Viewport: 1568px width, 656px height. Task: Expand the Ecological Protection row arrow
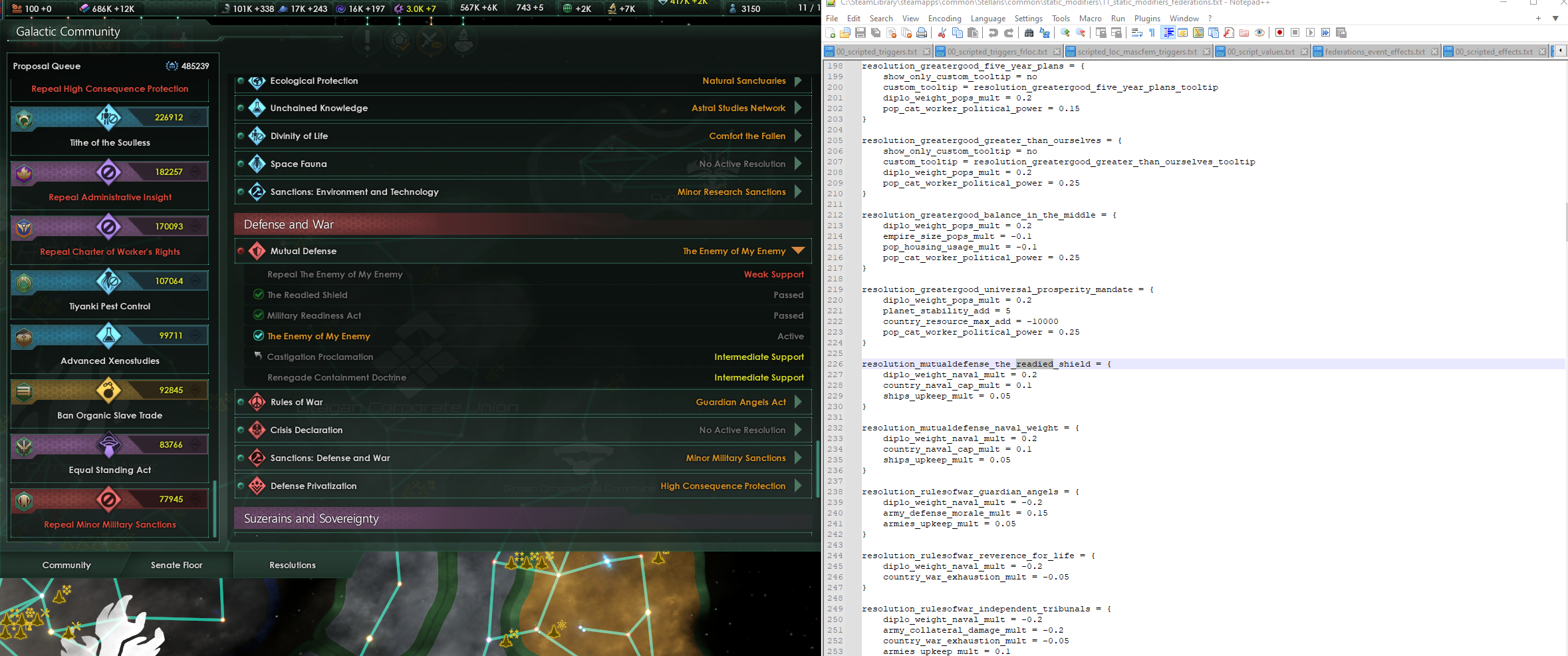(x=798, y=81)
